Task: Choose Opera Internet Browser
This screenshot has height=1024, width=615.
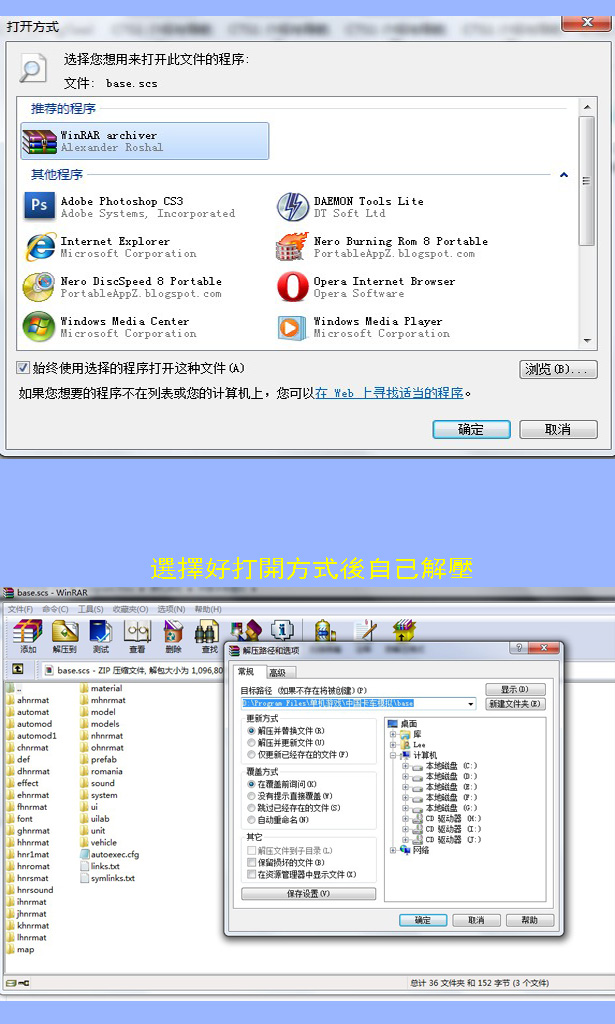Action: coord(366,287)
